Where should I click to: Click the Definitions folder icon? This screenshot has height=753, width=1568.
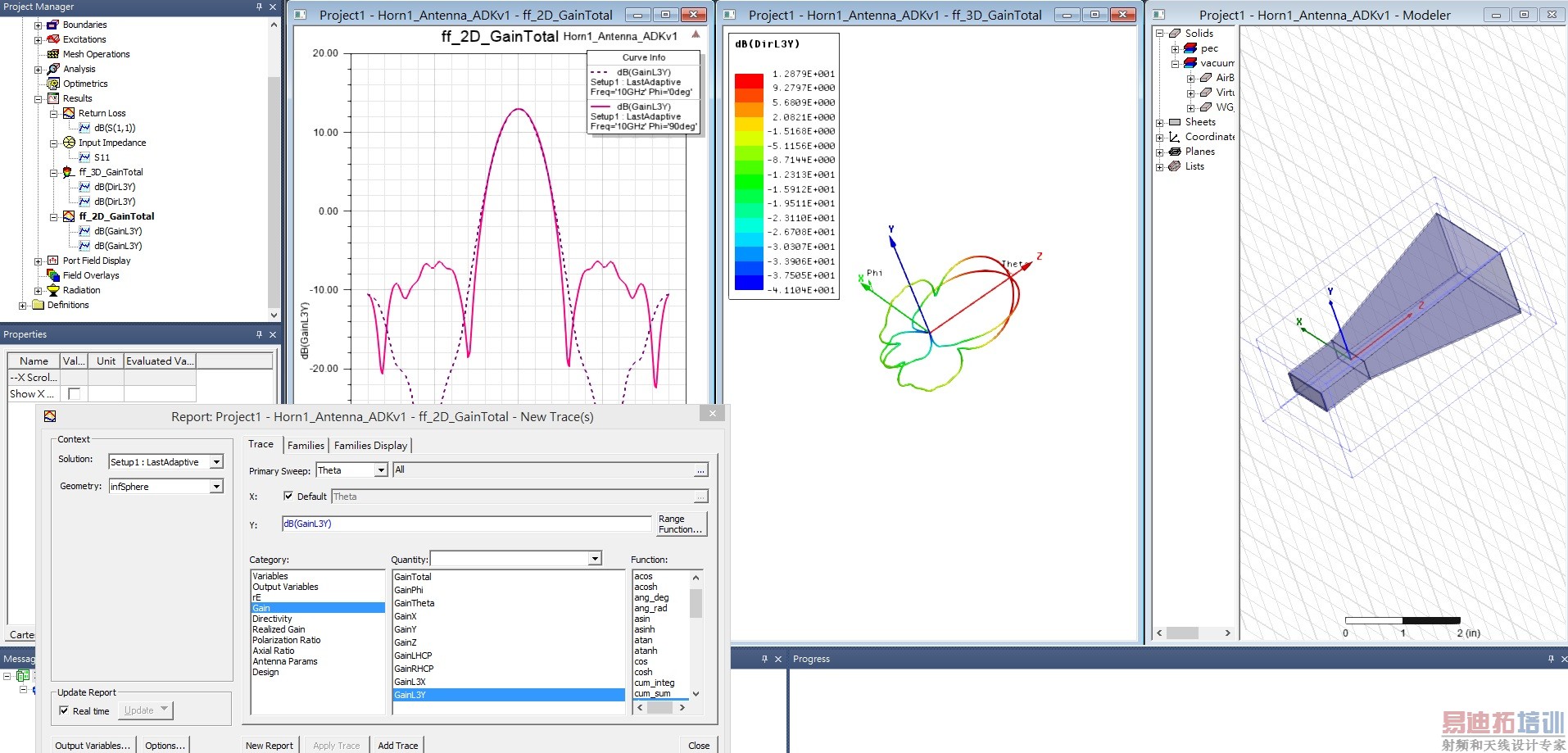click(x=38, y=305)
